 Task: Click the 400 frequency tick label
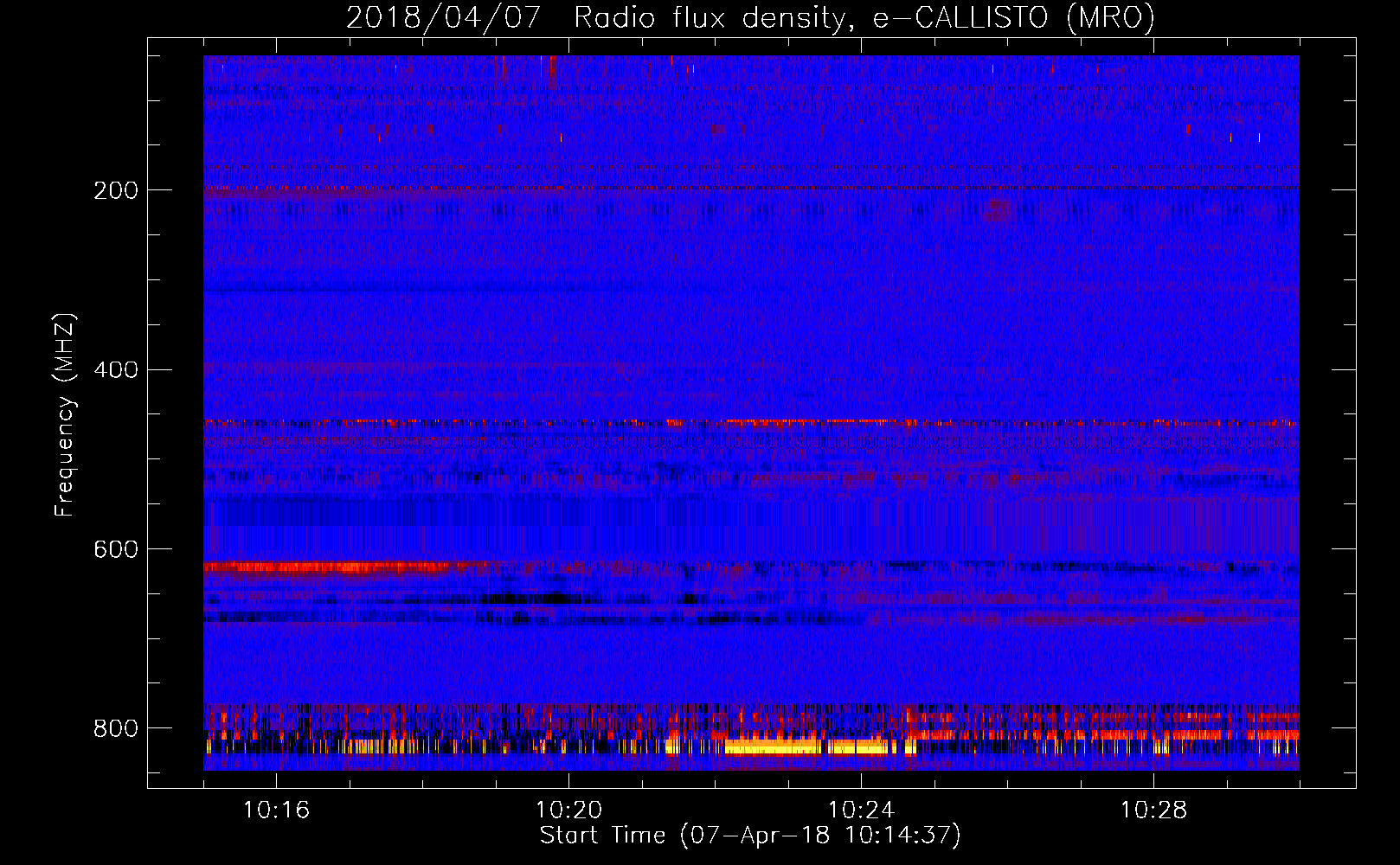[116, 370]
